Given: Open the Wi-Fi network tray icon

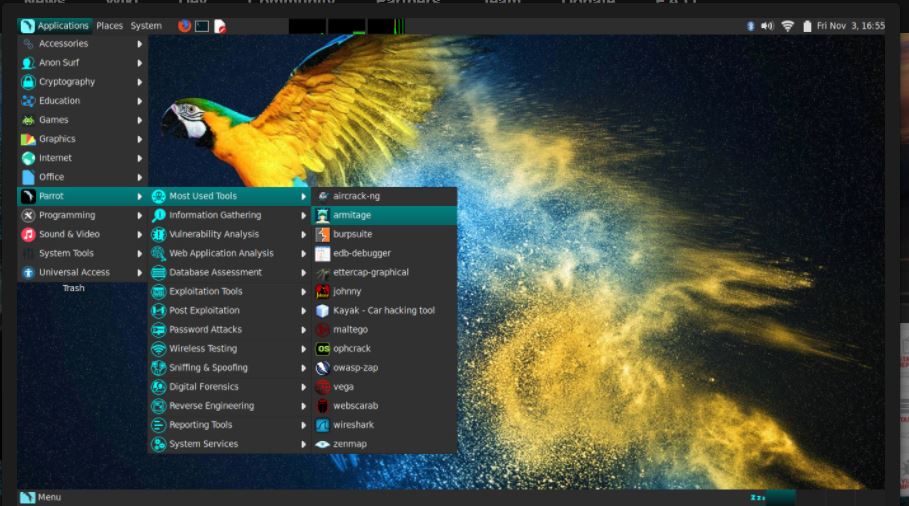Looking at the screenshot, I should pyautogui.click(x=787, y=26).
